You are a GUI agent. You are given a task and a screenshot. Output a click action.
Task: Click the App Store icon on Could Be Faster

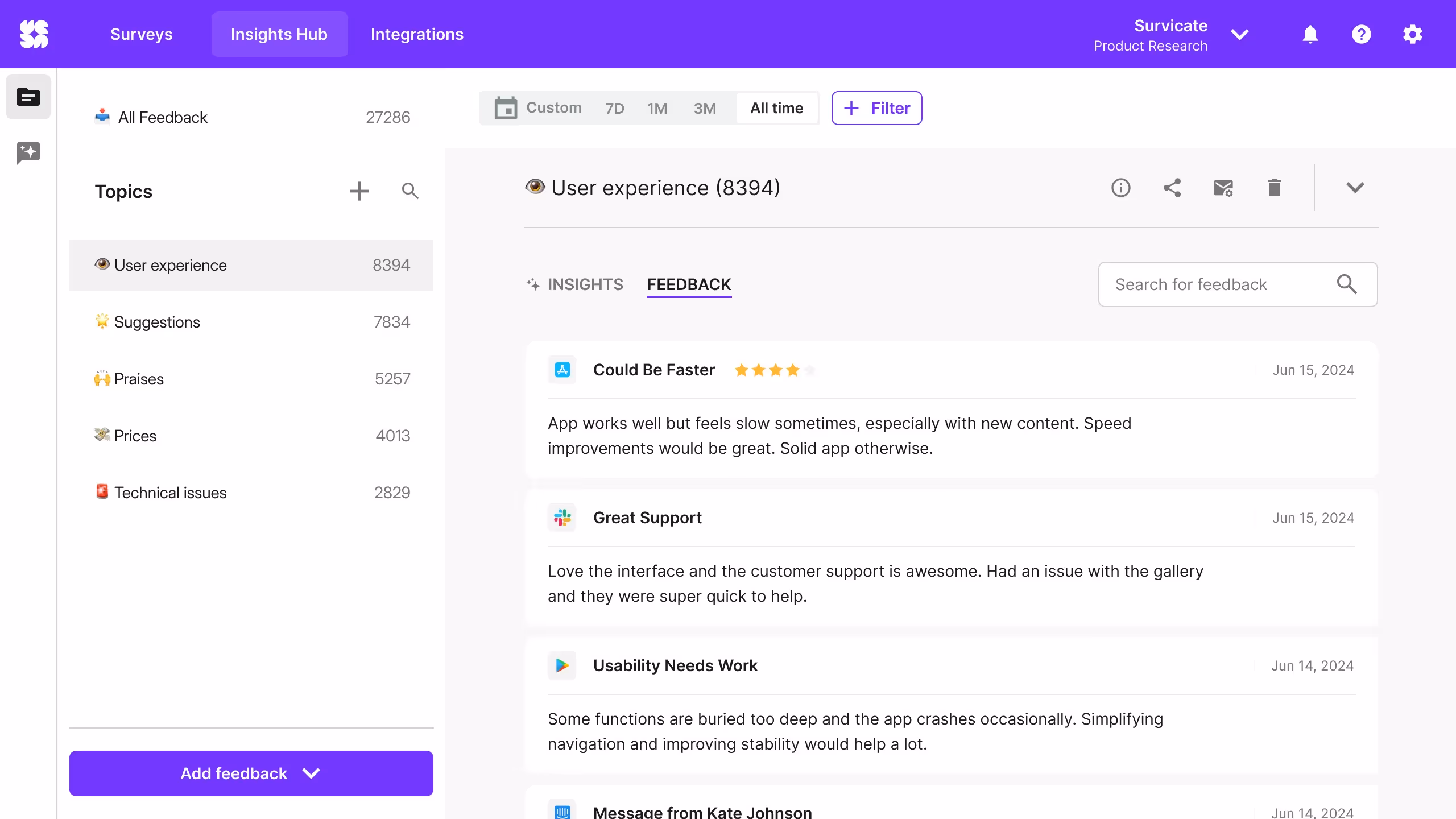562,370
